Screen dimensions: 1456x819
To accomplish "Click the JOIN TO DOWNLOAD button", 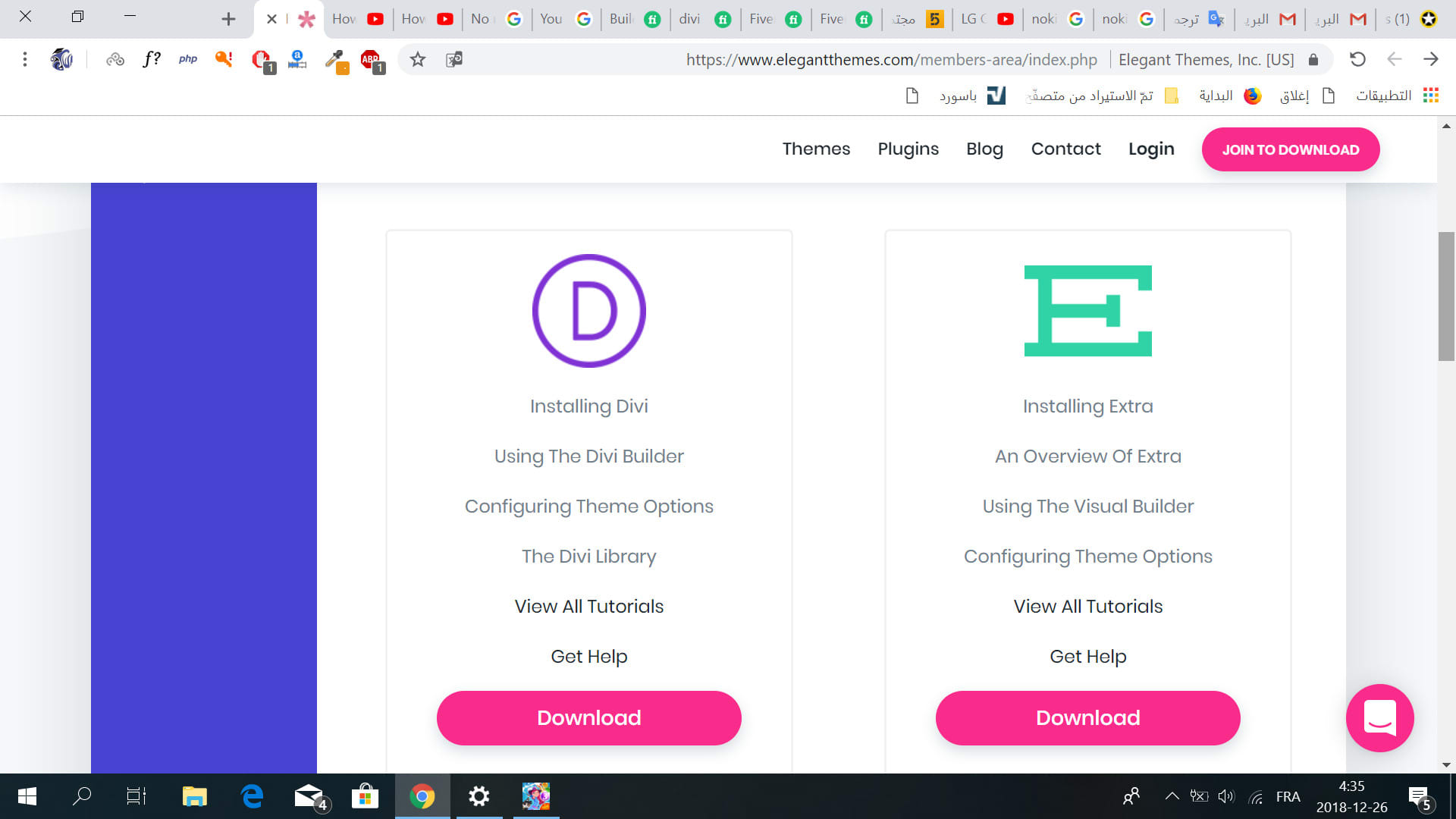I will (x=1291, y=149).
